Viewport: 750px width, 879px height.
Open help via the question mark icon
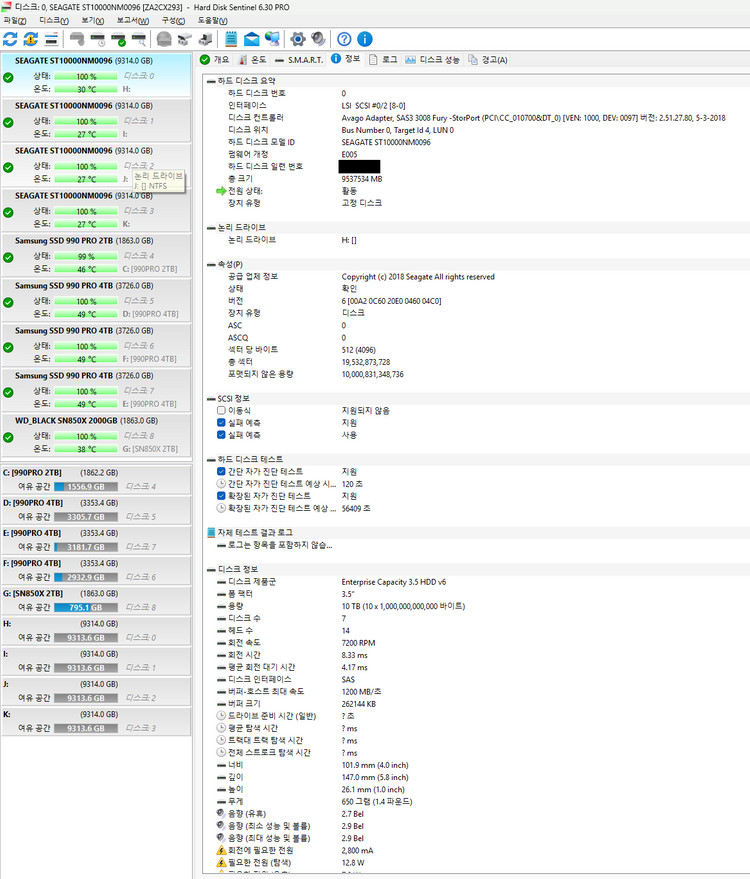coord(344,39)
